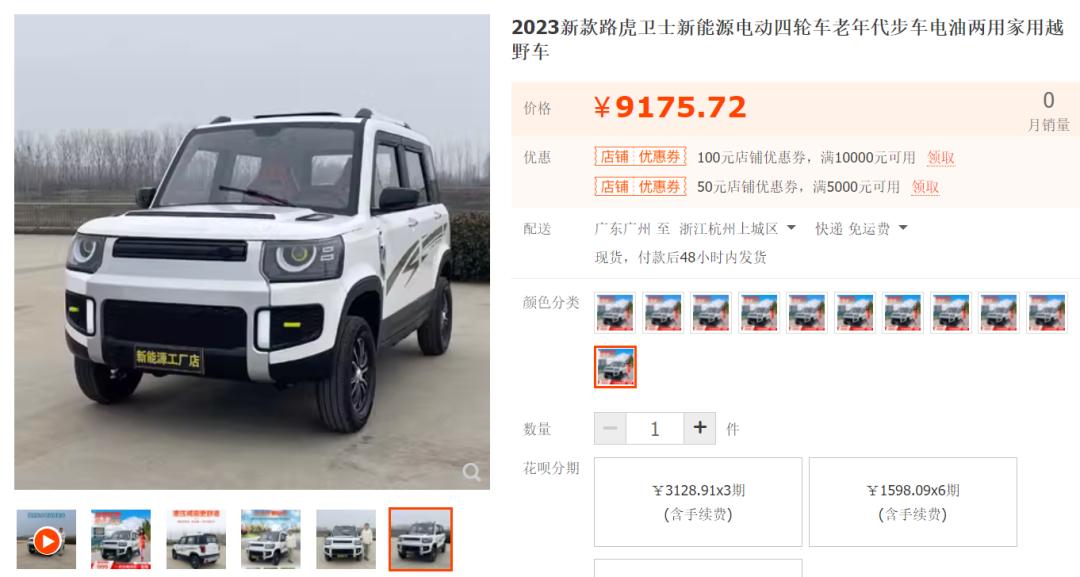Image resolution: width=1080 pixels, height=577 pixels.
Task: Select the ¥3128.91x3期 installment option
Action: [698, 502]
